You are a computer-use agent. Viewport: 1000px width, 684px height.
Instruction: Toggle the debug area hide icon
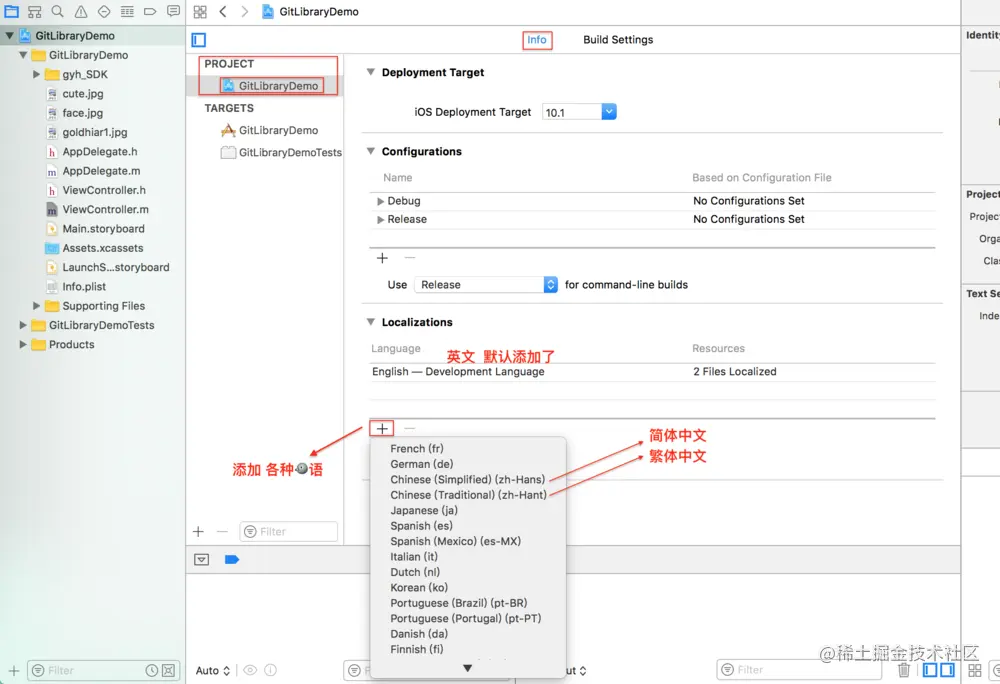[202, 560]
